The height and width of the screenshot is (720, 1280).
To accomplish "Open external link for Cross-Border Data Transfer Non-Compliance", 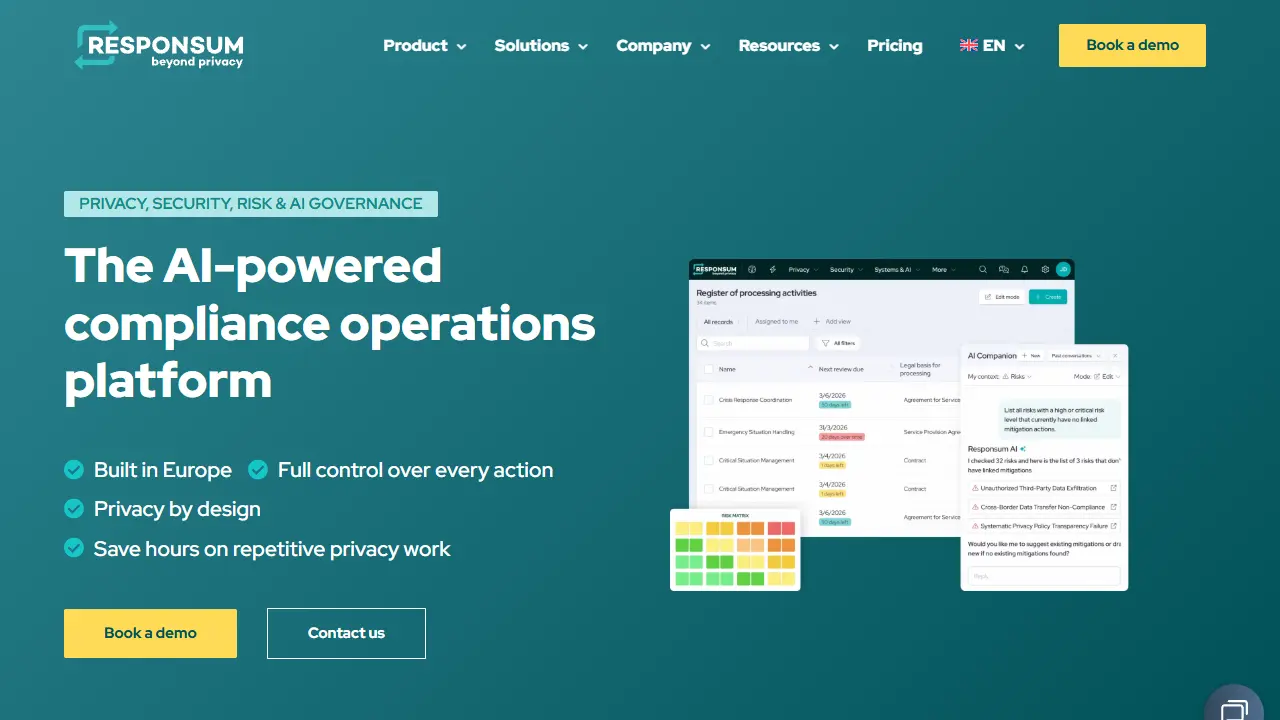I will click(1113, 507).
